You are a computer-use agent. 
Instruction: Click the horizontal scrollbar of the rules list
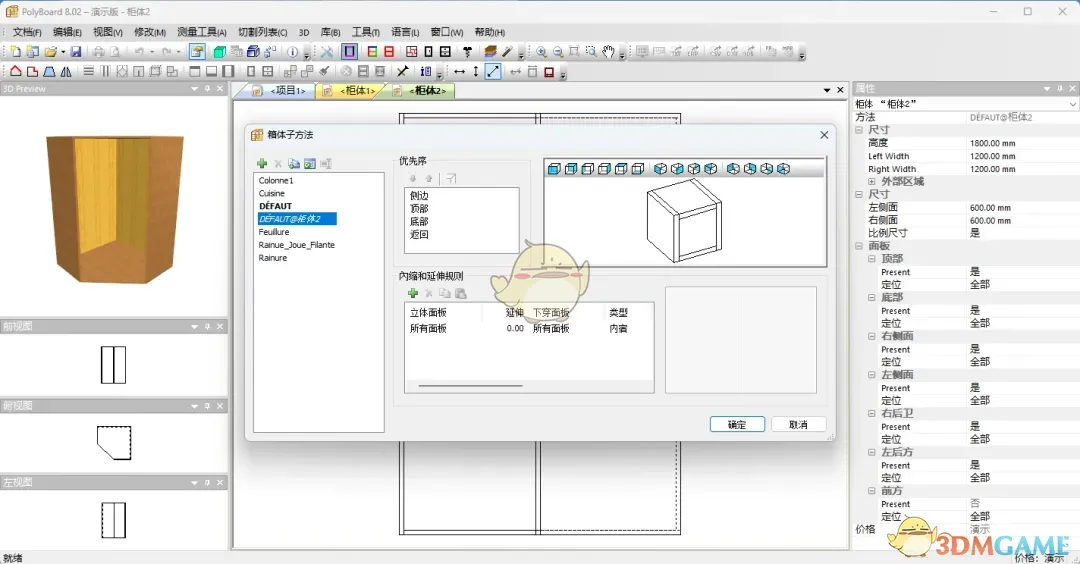(470, 386)
